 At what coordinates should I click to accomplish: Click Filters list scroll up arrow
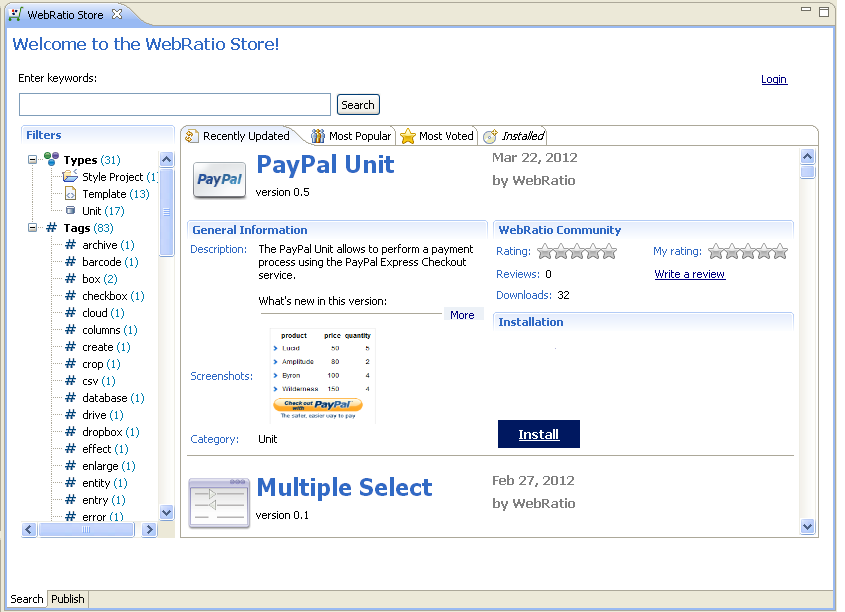(167, 159)
